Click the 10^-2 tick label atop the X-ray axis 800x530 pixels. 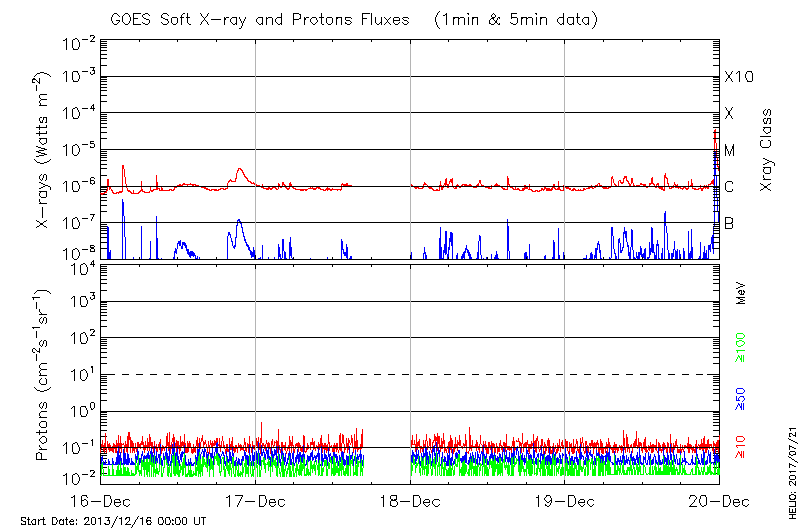(x=78, y=42)
